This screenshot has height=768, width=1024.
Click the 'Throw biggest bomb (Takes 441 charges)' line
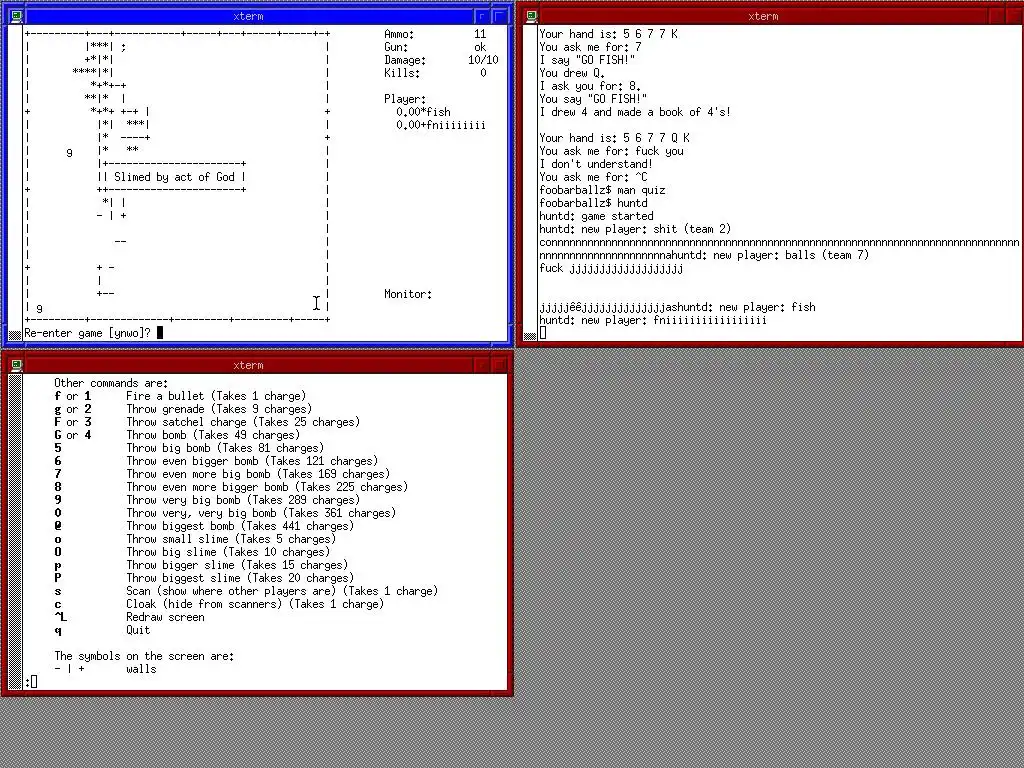tap(240, 526)
